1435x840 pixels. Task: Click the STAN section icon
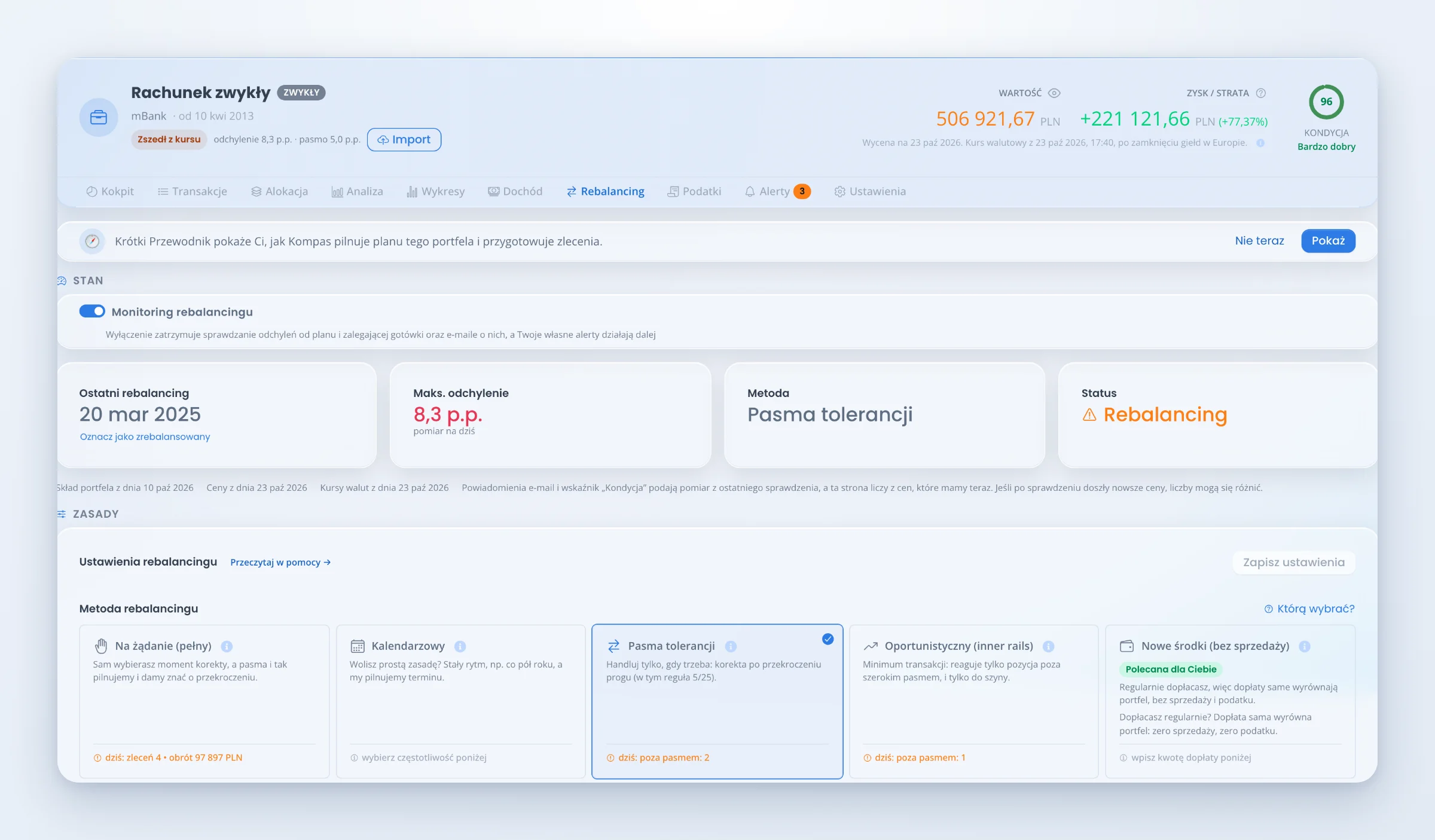(x=62, y=281)
